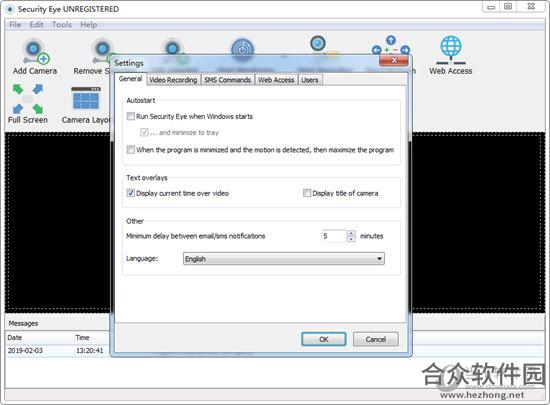Switch to Full Screen mode
The width and height of the screenshot is (550, 405).
[x=28, y=104]
